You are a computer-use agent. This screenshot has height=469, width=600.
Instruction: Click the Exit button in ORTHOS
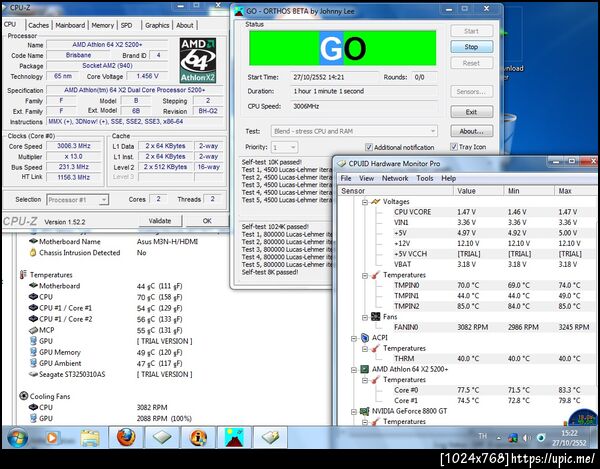pyautogui.click(x=471, y=112)
